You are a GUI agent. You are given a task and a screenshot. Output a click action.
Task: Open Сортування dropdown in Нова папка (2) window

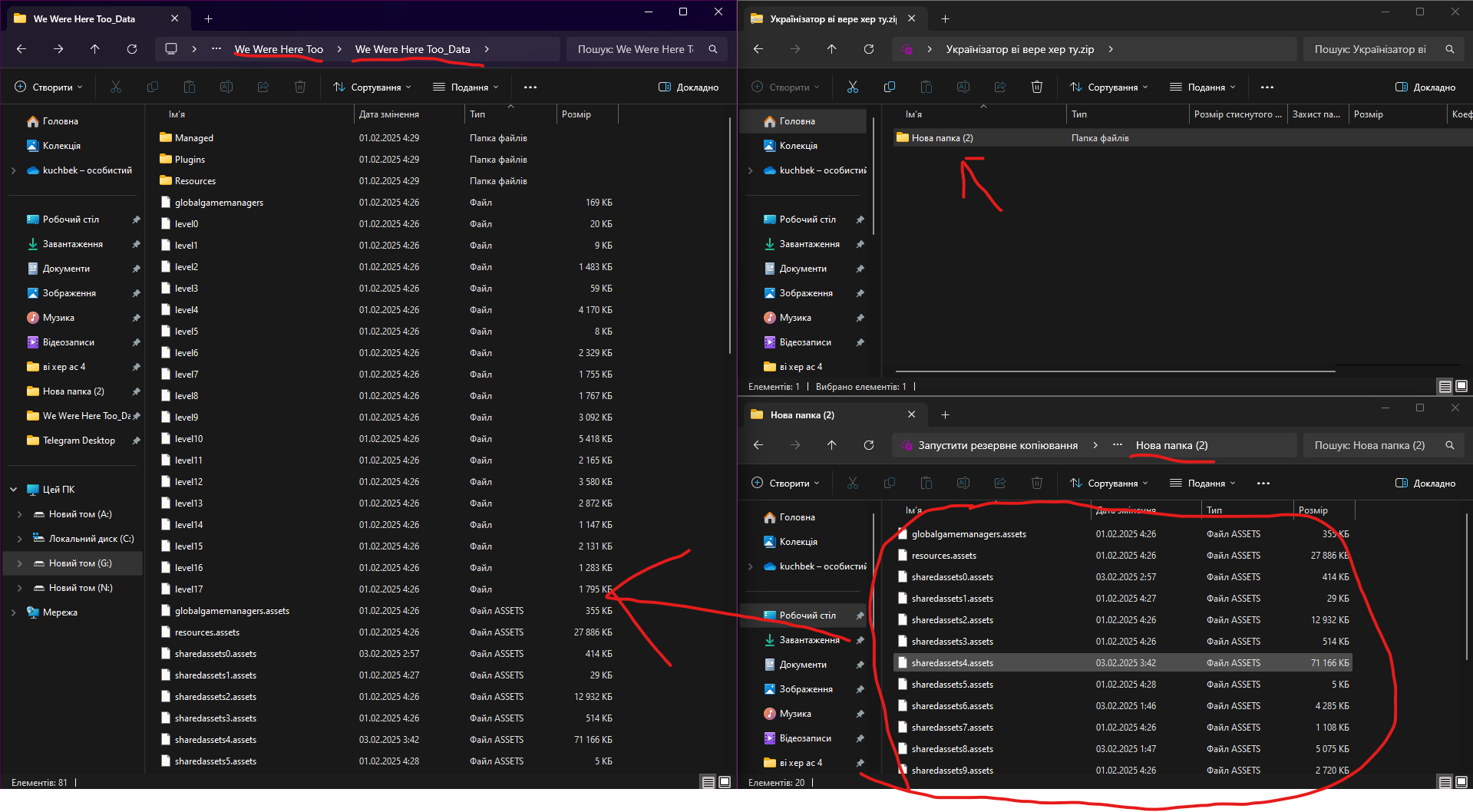pos(1109,484)
